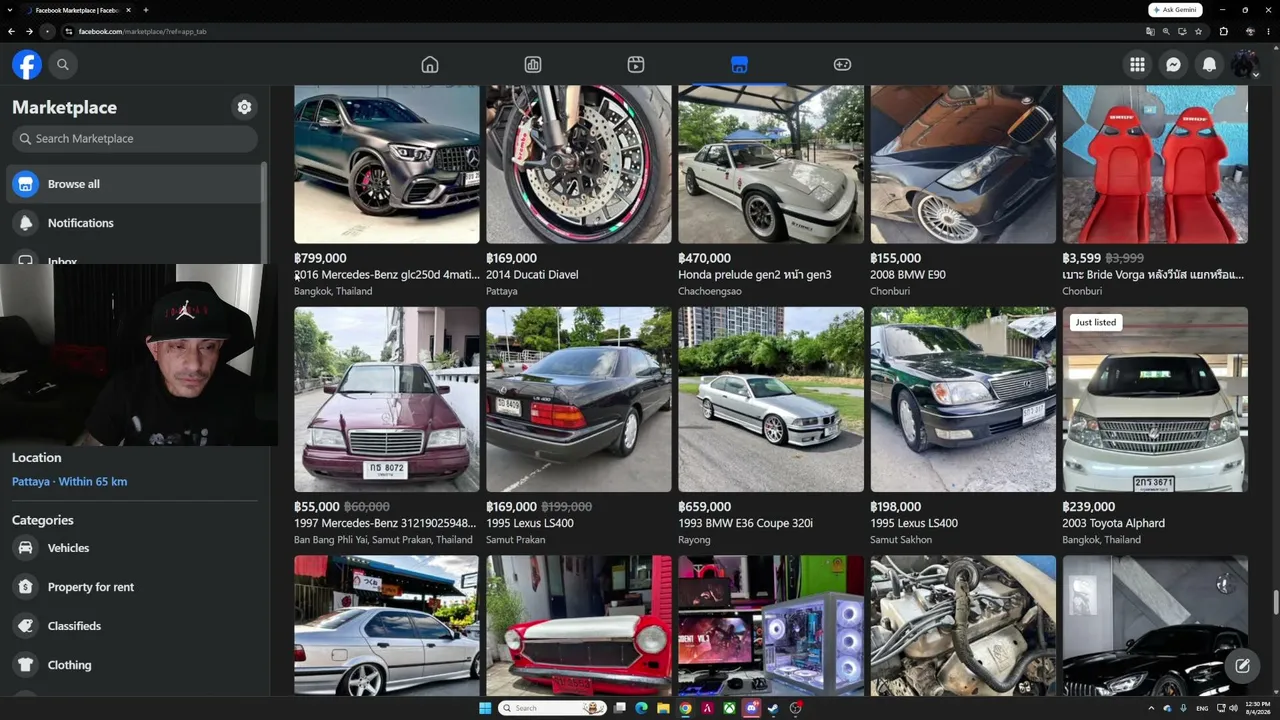
Task: Select the Marketplace storefront tab icon
Action: [739, 65]
